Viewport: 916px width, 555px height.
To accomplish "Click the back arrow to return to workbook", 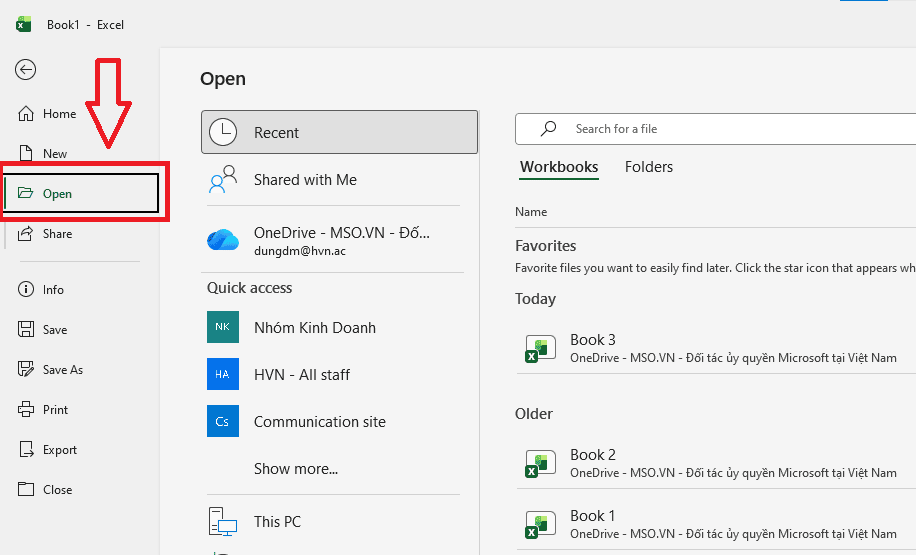I will tap(25, 70).
